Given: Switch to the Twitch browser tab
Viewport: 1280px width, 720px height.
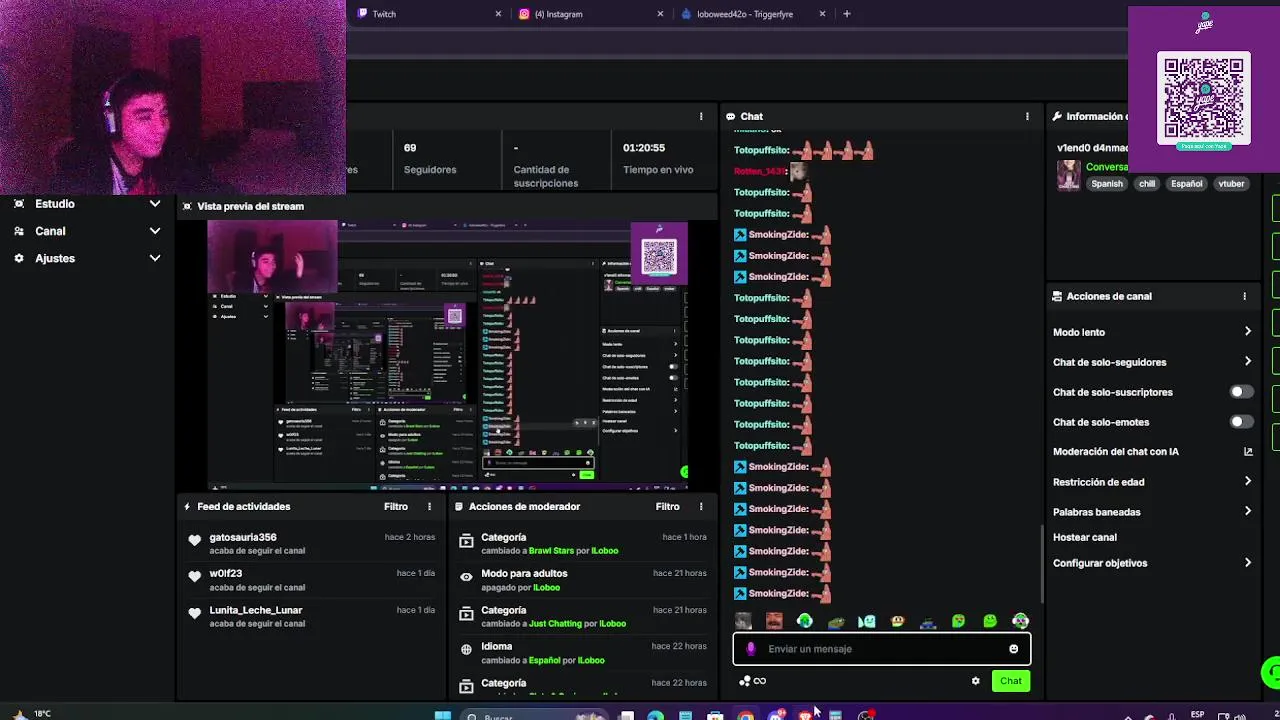Looking at the screenshot, I should tap(430, 14).
